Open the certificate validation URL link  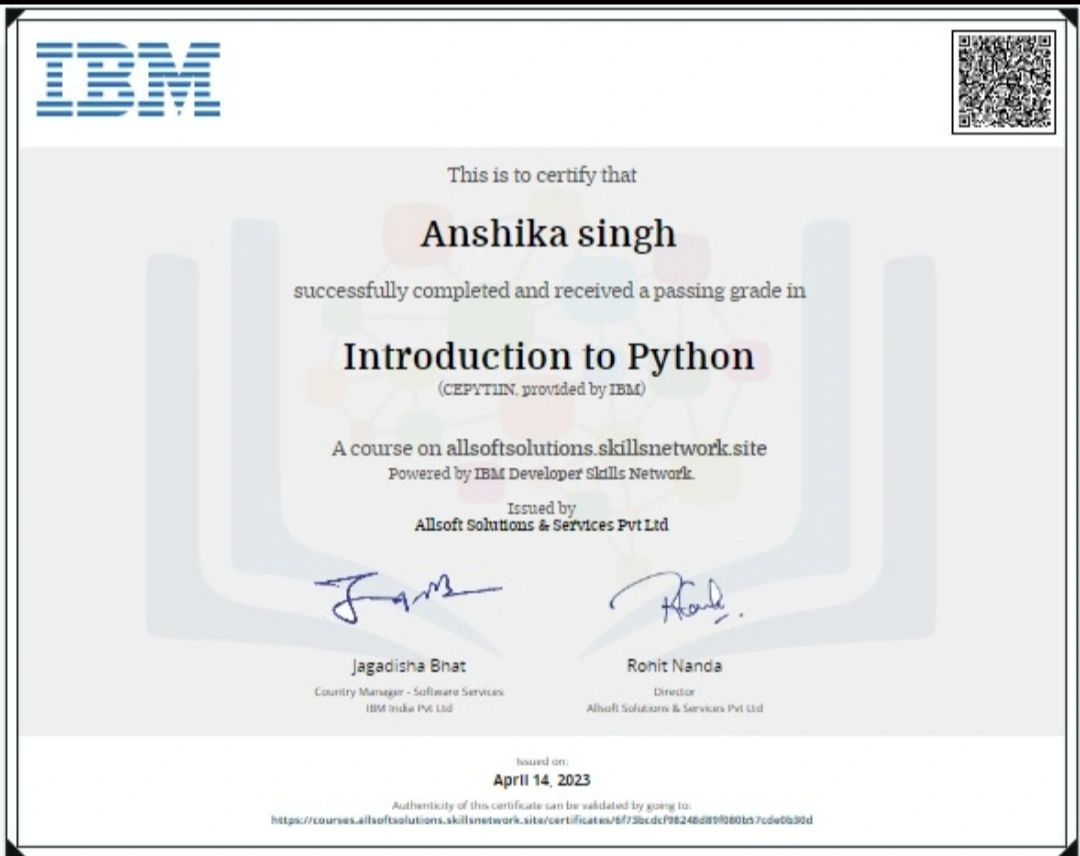coord(541,820)
